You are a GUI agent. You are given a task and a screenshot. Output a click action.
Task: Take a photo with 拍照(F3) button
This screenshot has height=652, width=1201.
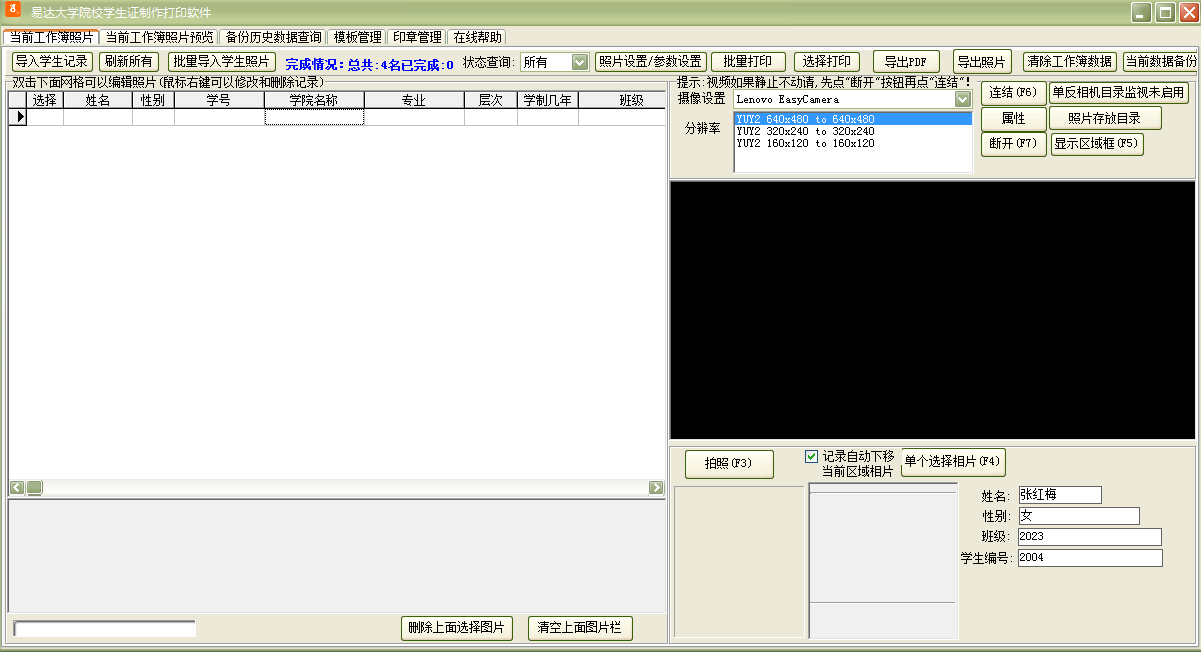point(729,464)
